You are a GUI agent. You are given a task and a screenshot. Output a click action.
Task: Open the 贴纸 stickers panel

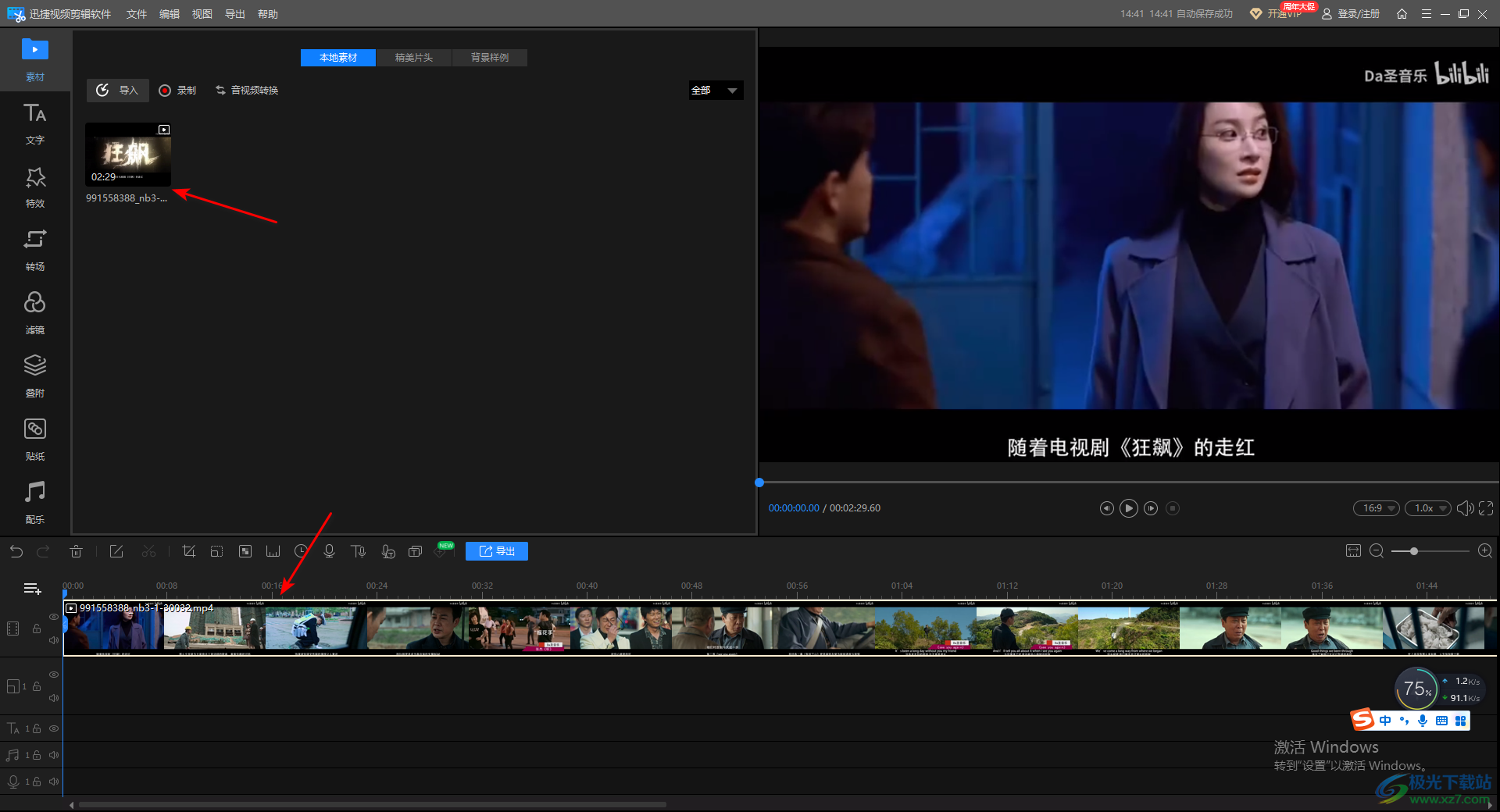[x=34, y=440]
